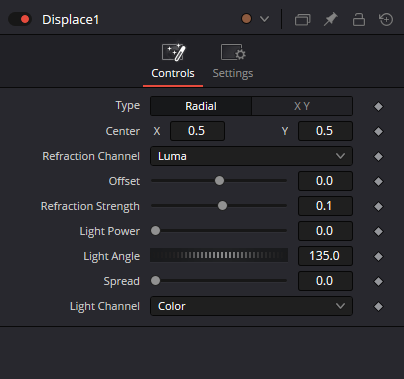The image size is (404, 379).
Task: Add keyframe for Refraction Channel
Action: click(378, 157)
